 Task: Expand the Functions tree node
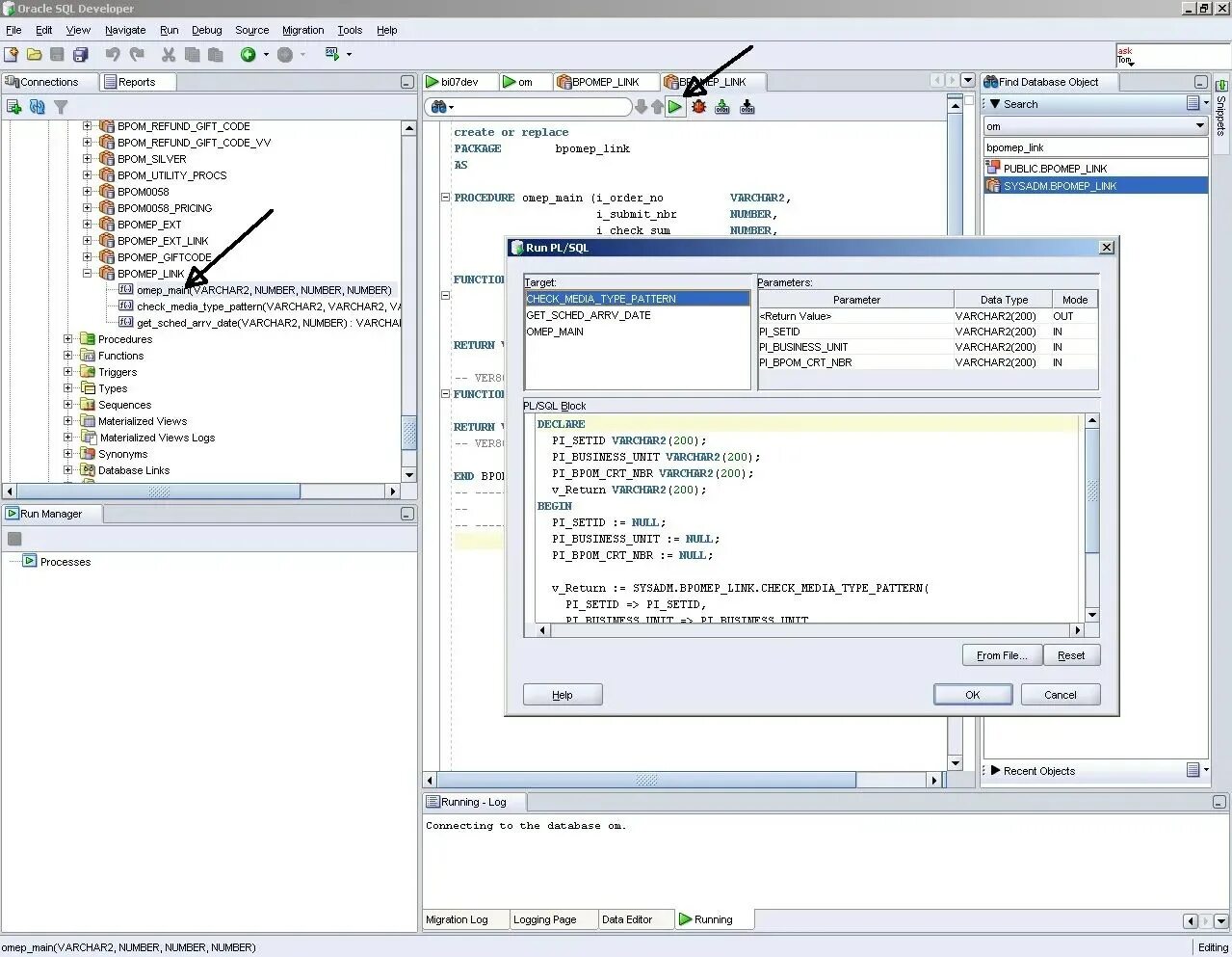tap(68, 355)
